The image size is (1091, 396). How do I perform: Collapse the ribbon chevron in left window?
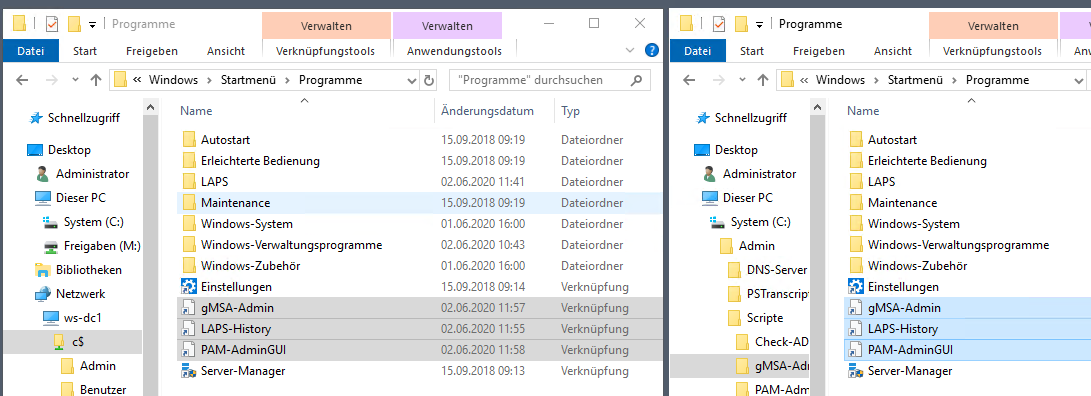tap(630, 50)
